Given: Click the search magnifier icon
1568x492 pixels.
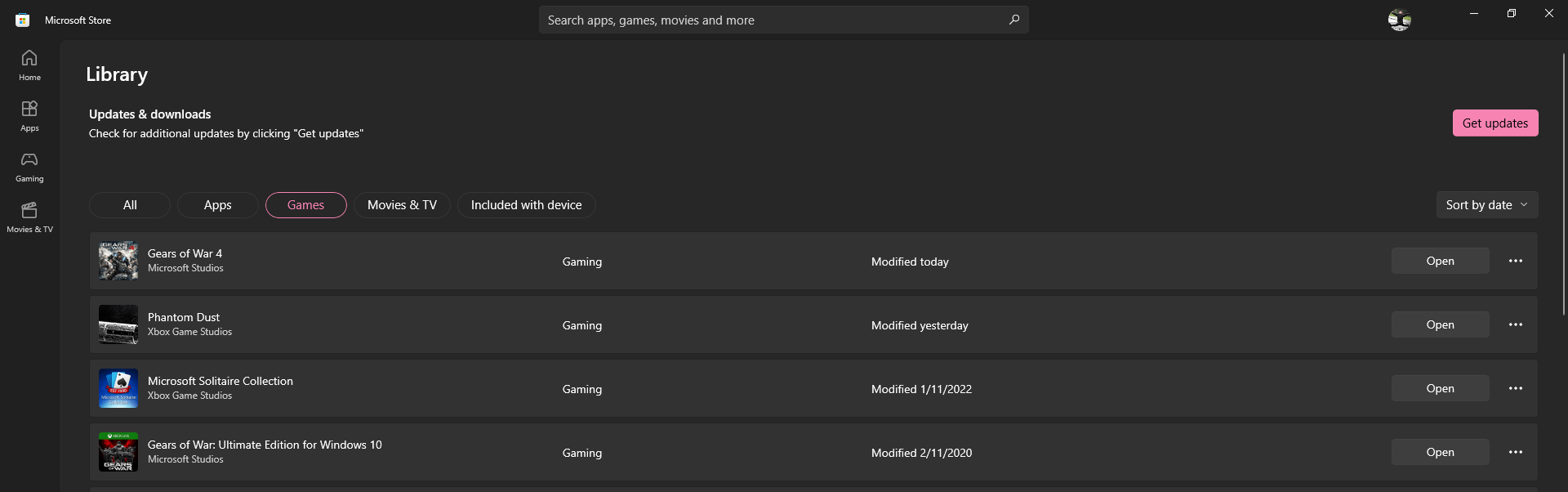Looking at the screenshot, I should tap(1013, 20).
